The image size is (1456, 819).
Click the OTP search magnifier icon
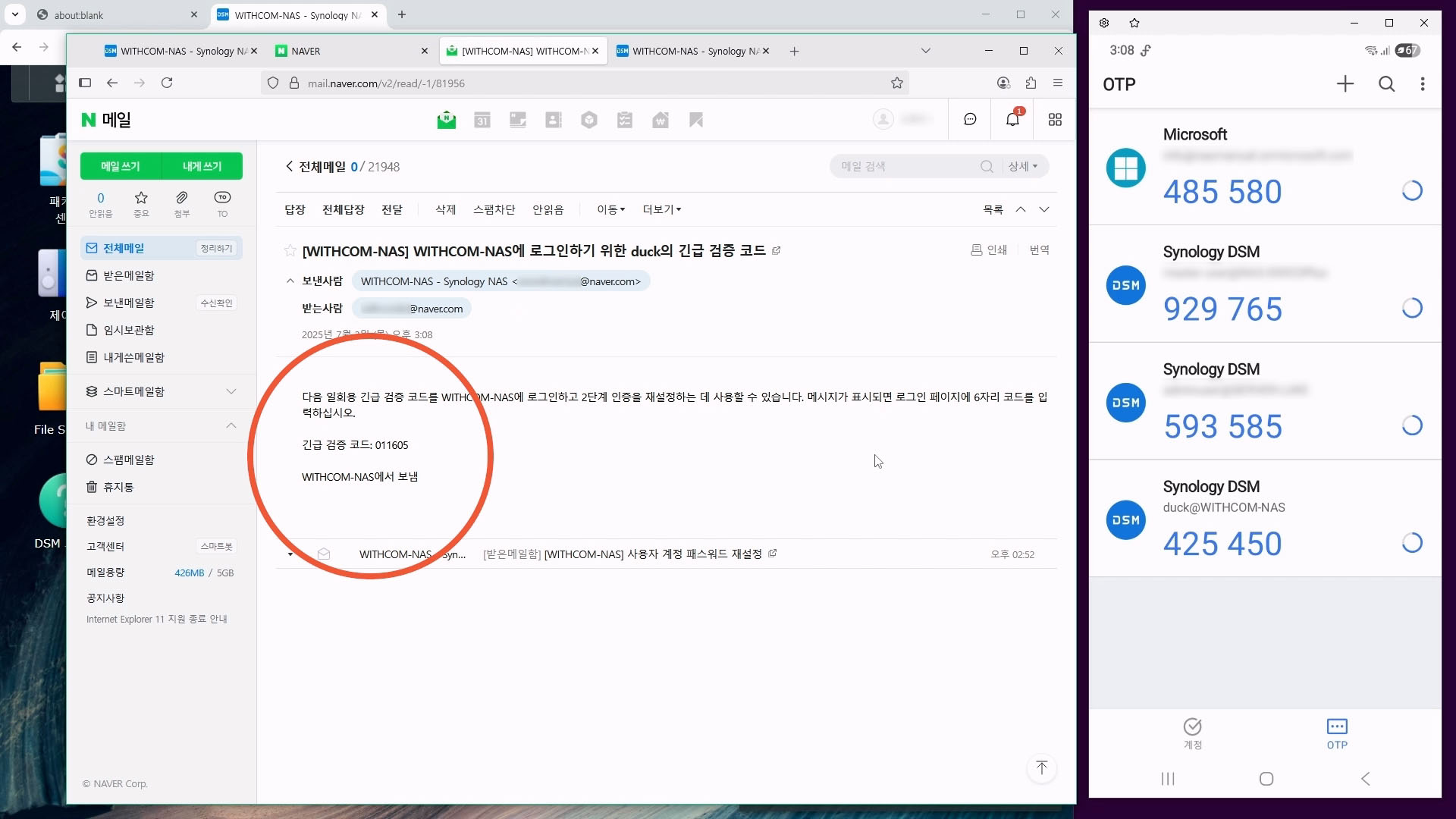click(1386, 84)
